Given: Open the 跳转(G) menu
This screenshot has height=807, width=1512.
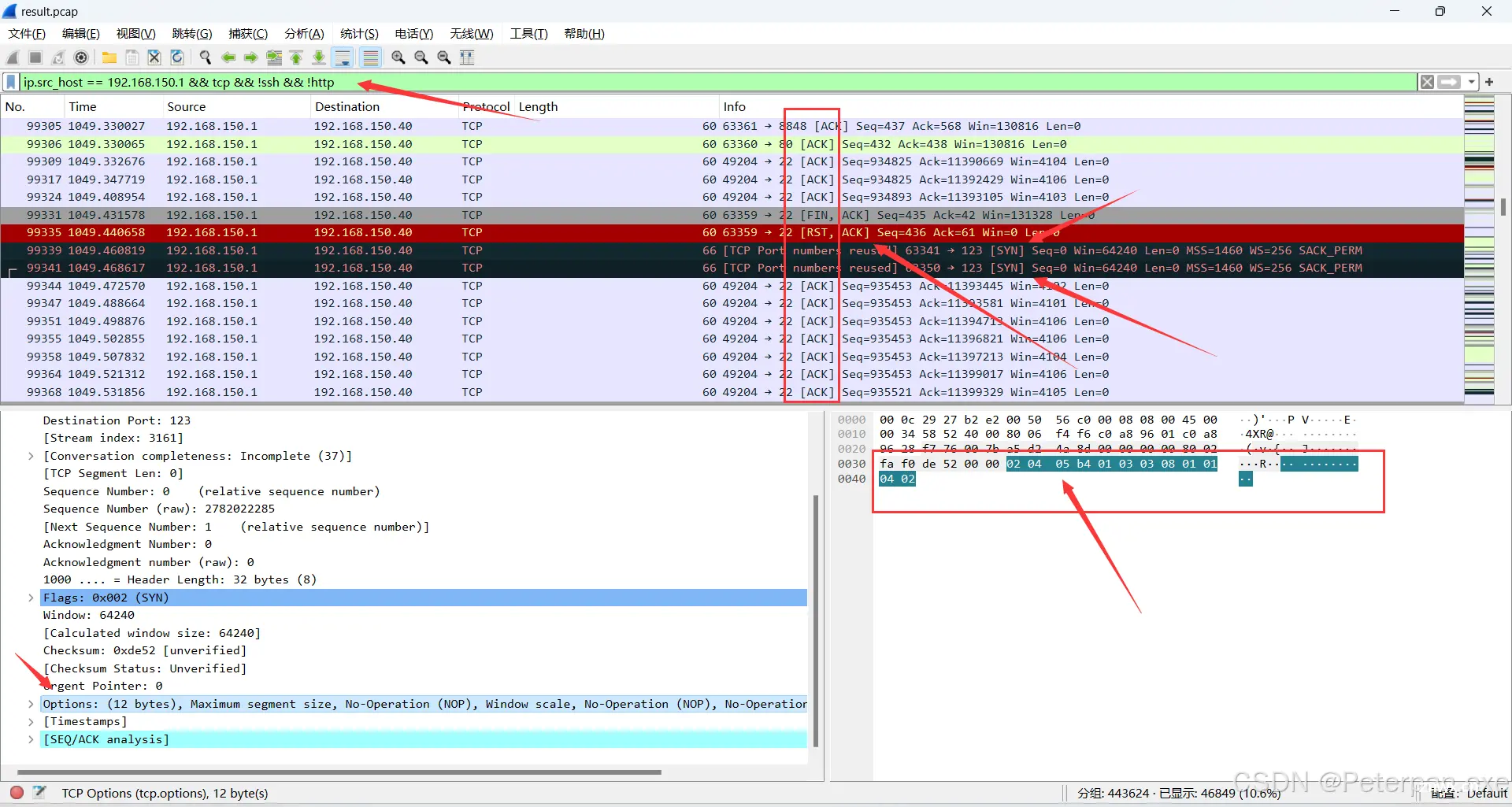Looking at the screenshot, I should [192, 33].
